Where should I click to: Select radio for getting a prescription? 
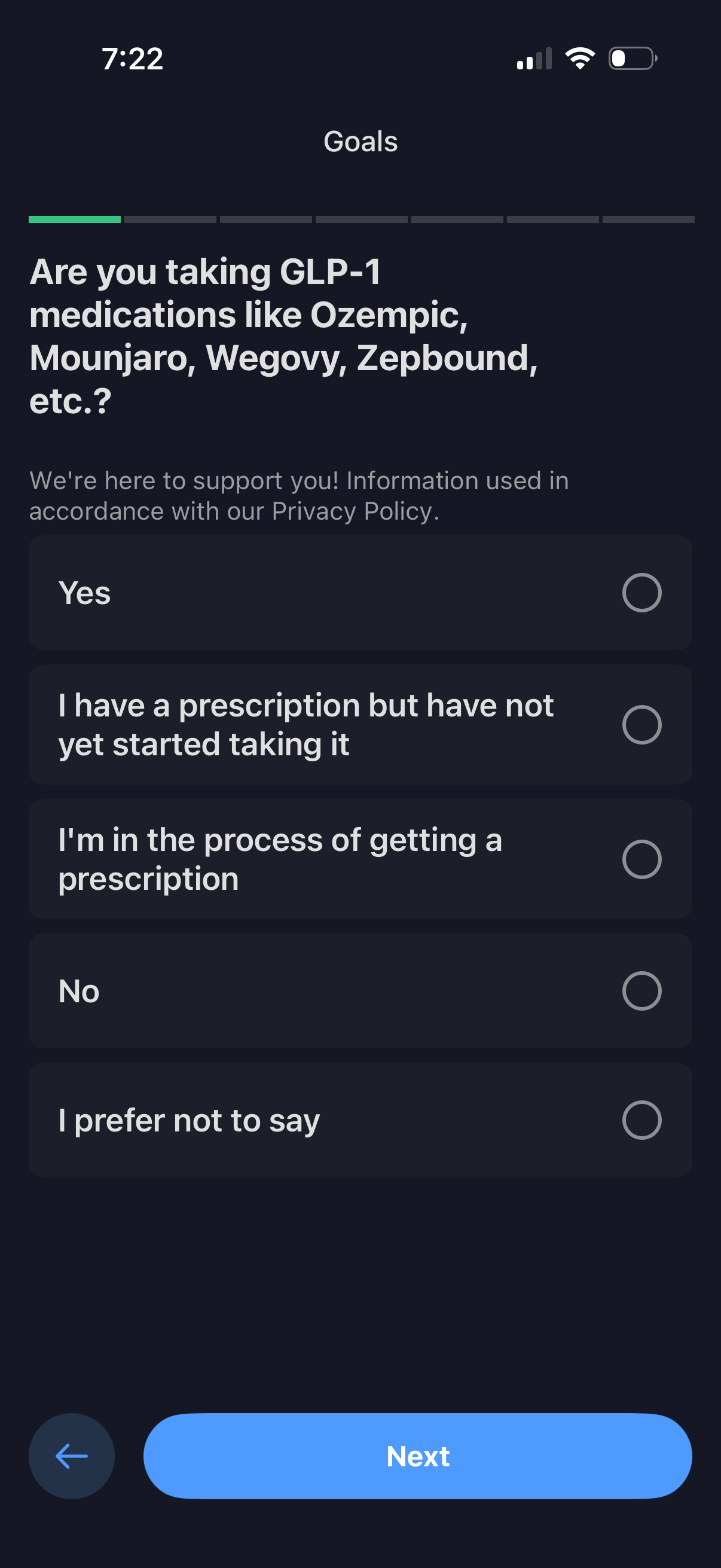click(641, 859)
